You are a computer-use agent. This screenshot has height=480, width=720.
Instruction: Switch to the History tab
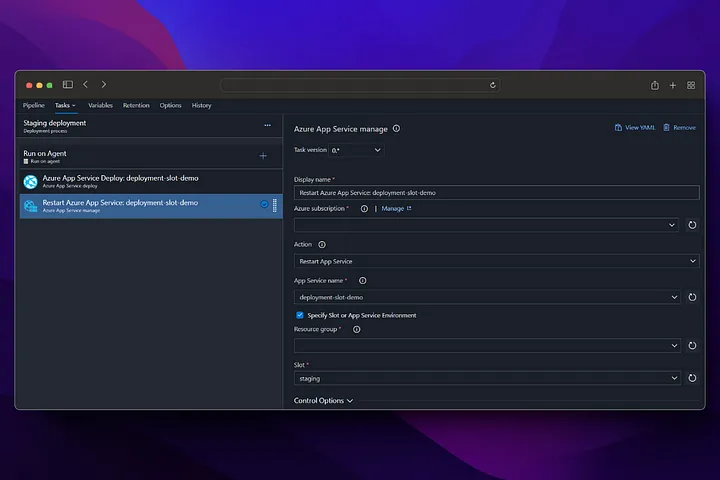click(202, 105)
